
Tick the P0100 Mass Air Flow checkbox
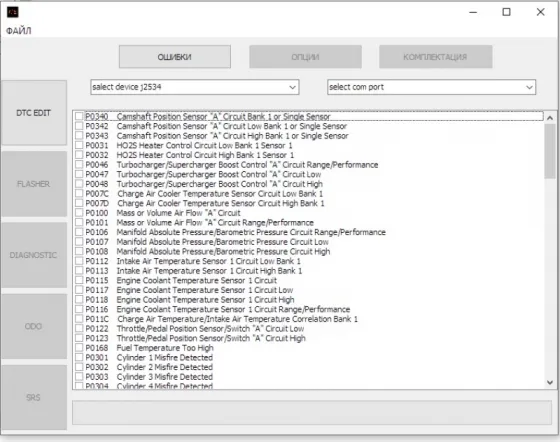[x=79, y=213]
